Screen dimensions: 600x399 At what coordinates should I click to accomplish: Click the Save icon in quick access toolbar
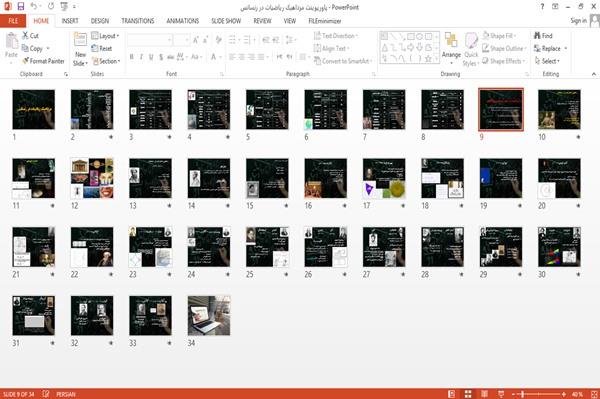pos(21,6)
